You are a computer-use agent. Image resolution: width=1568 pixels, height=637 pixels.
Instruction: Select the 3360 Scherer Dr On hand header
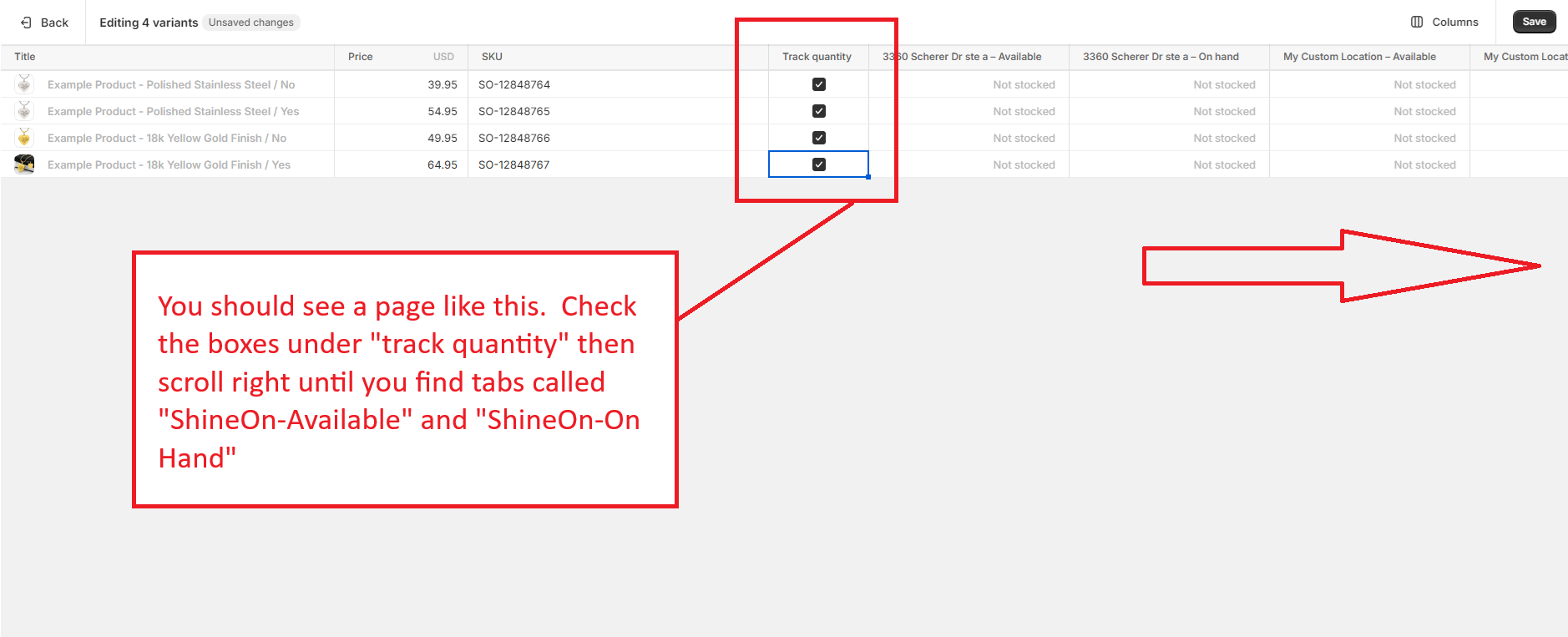pos(1169,57)
